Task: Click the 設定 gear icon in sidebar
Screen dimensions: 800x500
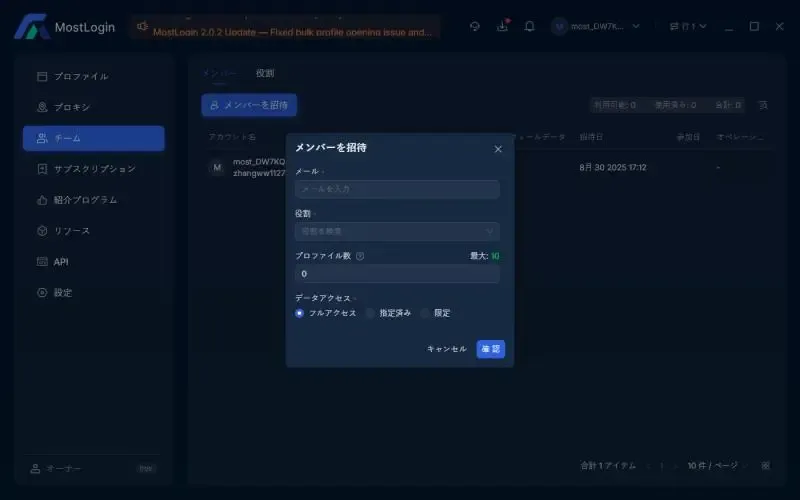Action: (42, 292)
